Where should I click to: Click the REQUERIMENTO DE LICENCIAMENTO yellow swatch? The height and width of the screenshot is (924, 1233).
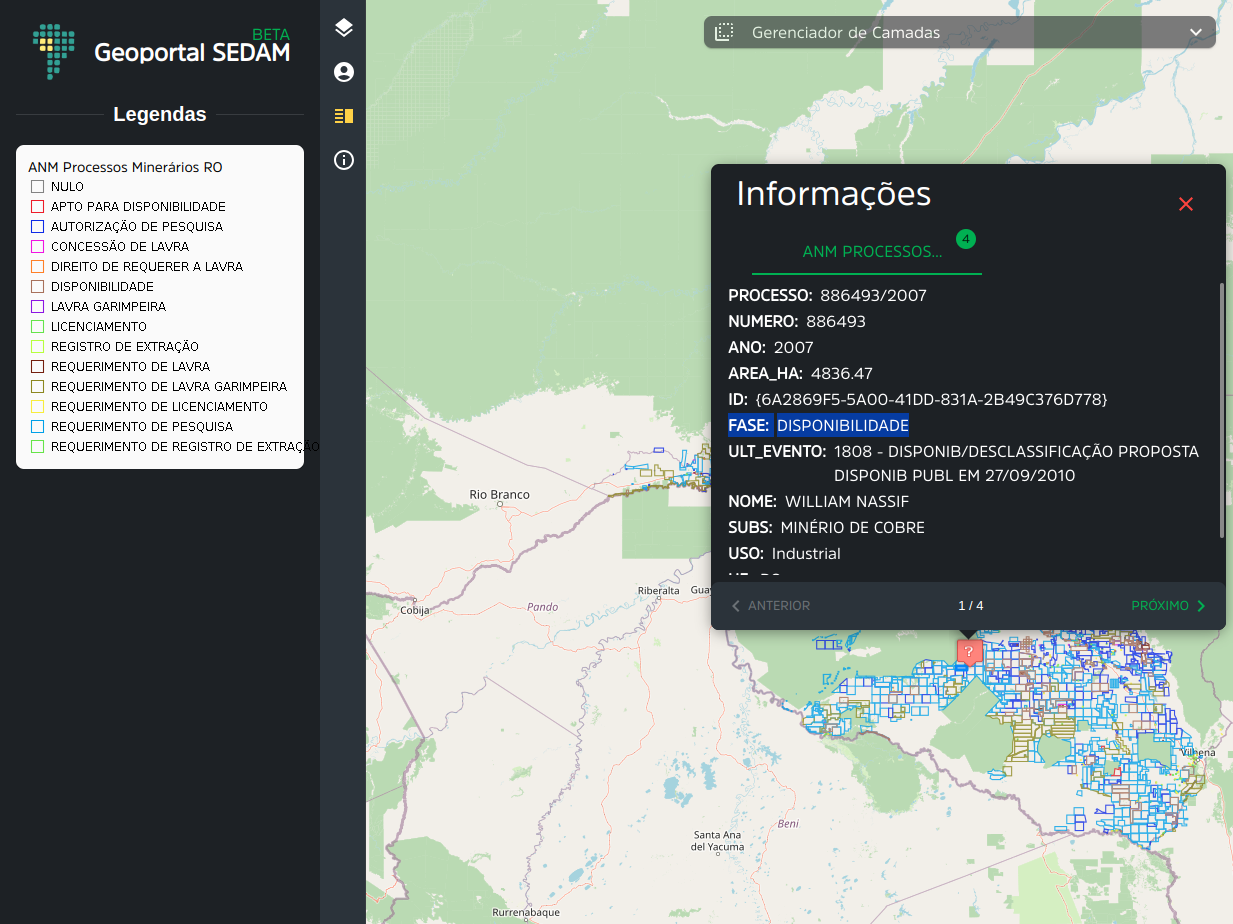pyautogui.click(x=37, y=407)
